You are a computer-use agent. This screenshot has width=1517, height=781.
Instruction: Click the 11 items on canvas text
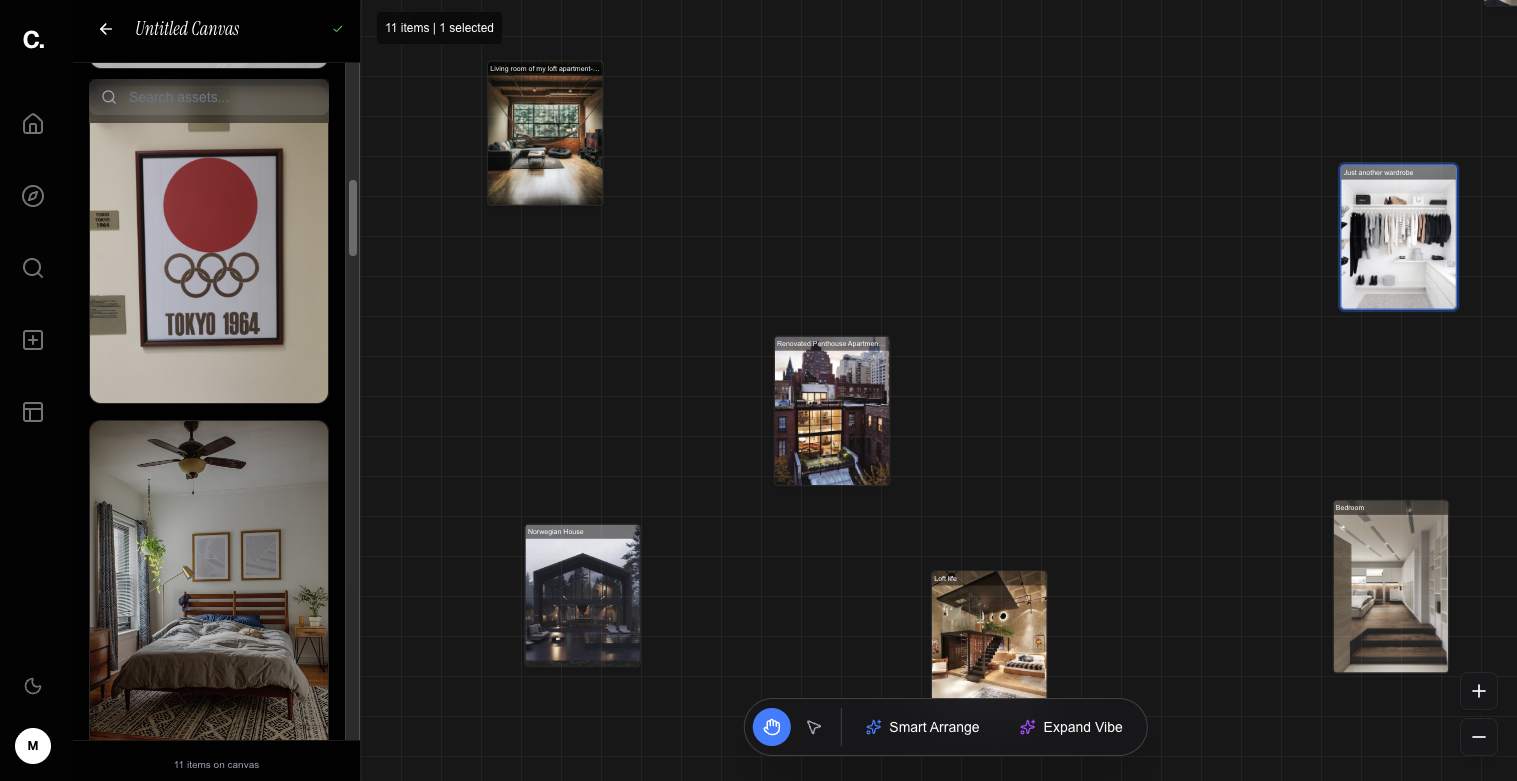(x=216, y=765)
